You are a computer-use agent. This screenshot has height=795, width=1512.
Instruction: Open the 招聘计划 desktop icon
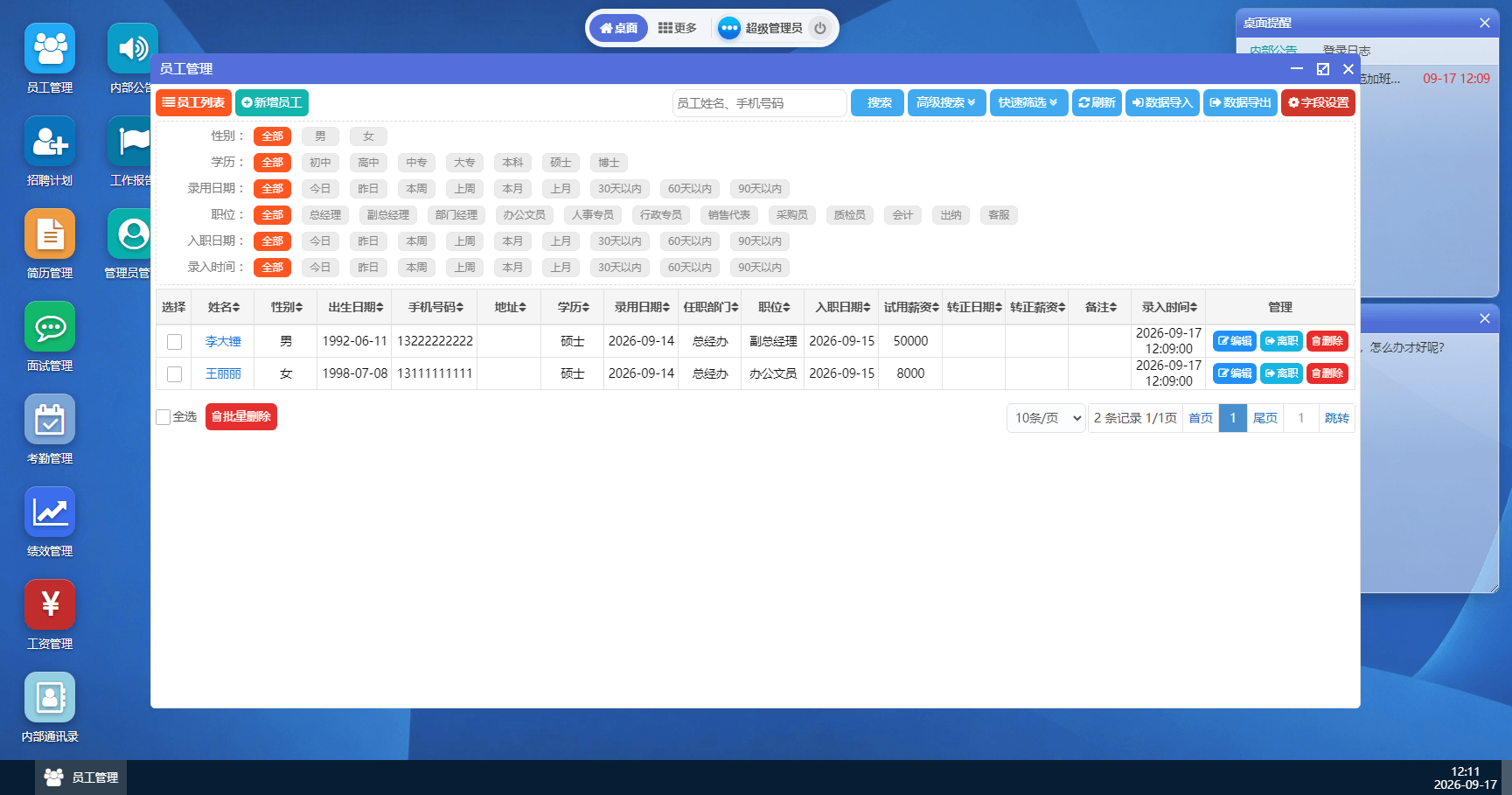50,142
